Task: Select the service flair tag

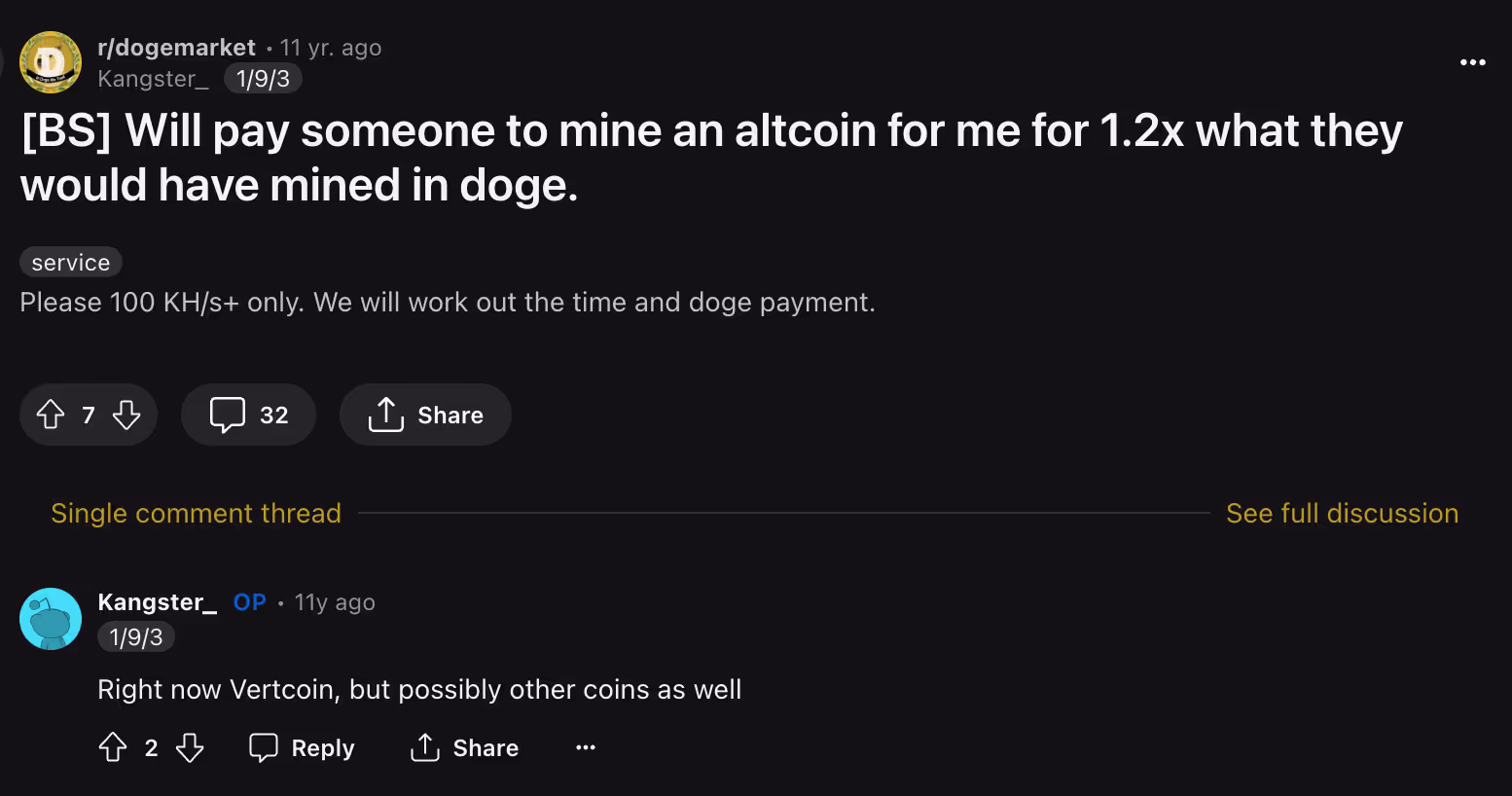Action: tap(70, 261)
